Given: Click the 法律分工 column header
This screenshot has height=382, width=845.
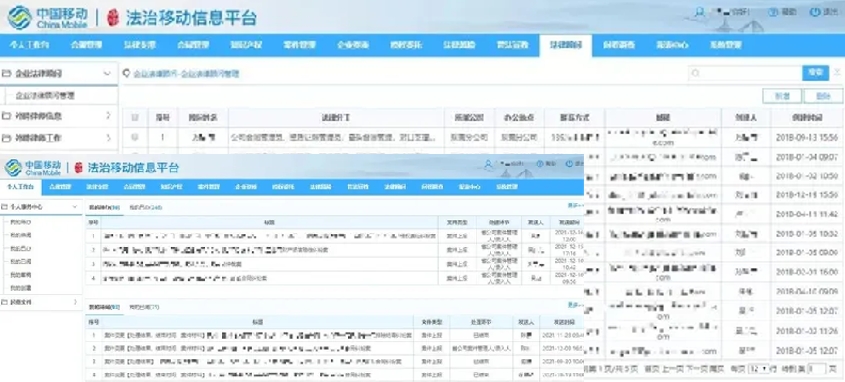Looking at the screenshot, I should [336, 117].
